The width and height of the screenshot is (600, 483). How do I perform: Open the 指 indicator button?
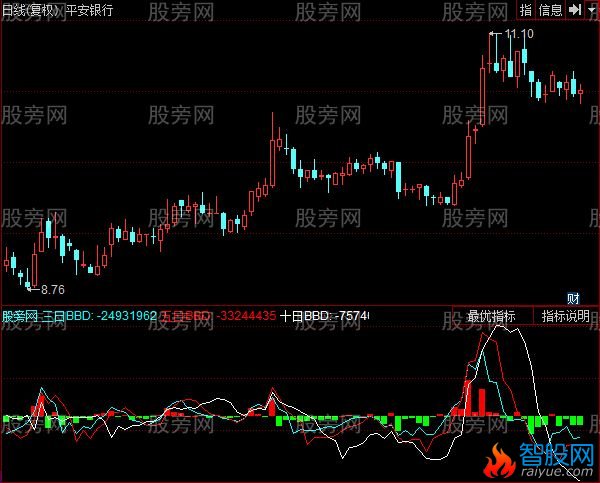point(526,10)
